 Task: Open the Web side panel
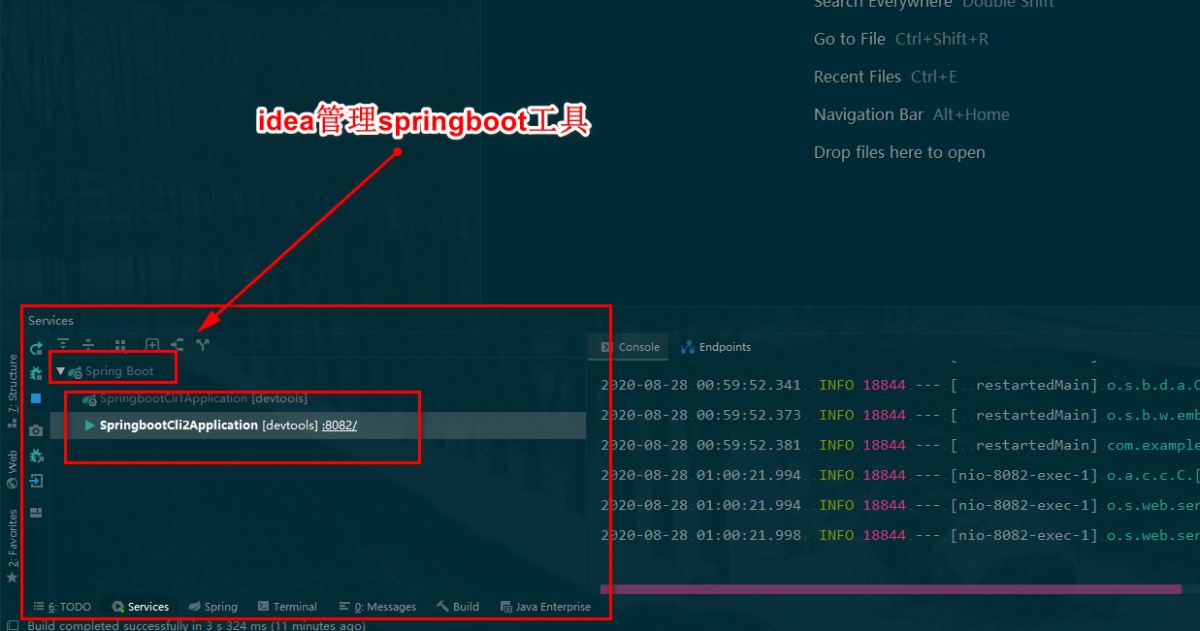[x=12, y=469]
